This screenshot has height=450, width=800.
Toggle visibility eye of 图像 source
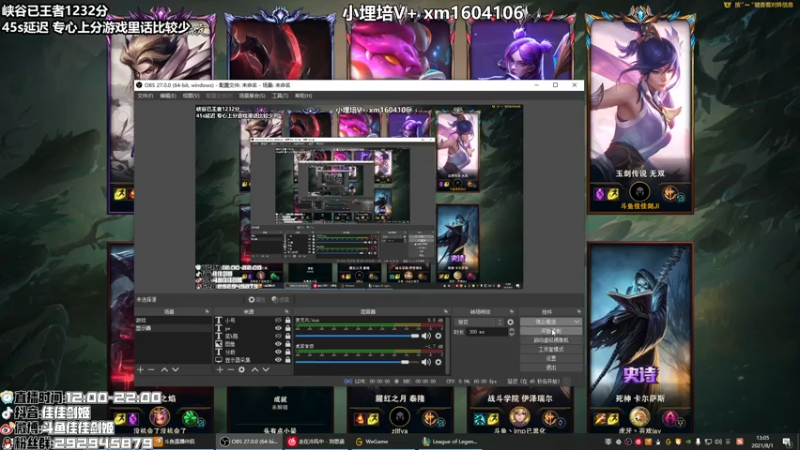pyautogui.click(x=278, y=344)
